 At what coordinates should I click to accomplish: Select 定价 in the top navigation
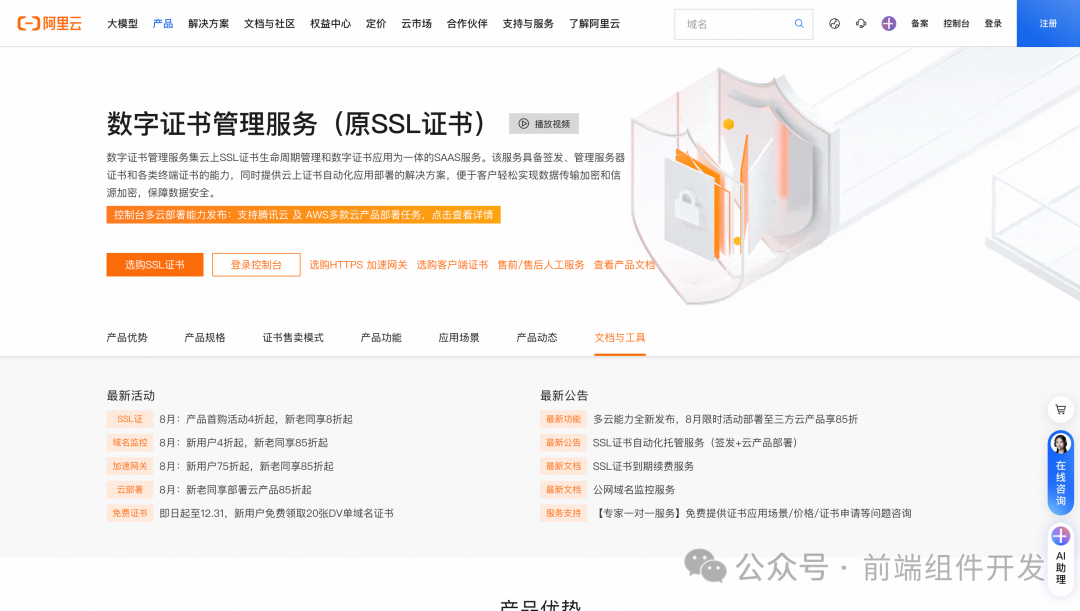[x=375, y=23]
